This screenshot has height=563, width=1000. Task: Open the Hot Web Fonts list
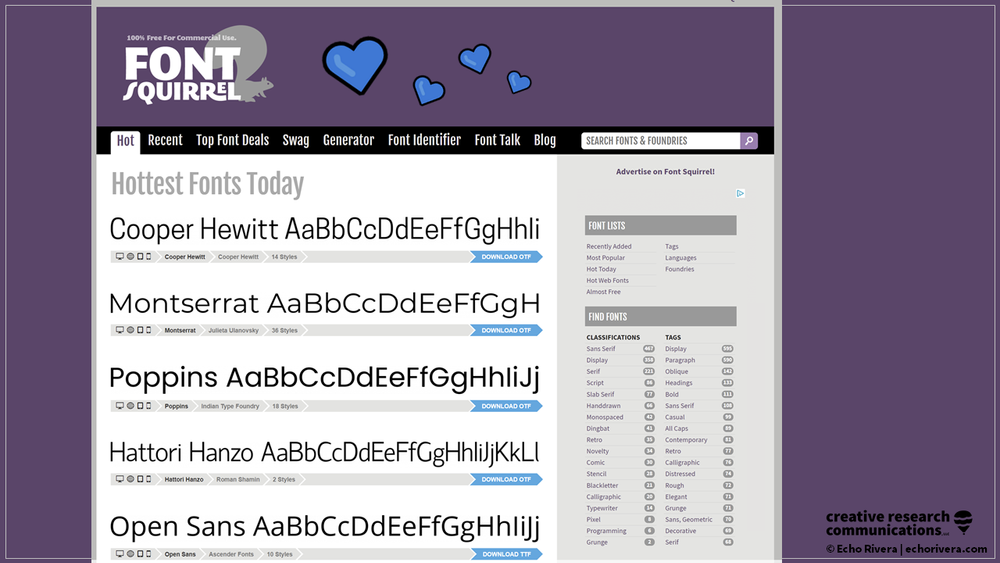(x=607, y=281)
